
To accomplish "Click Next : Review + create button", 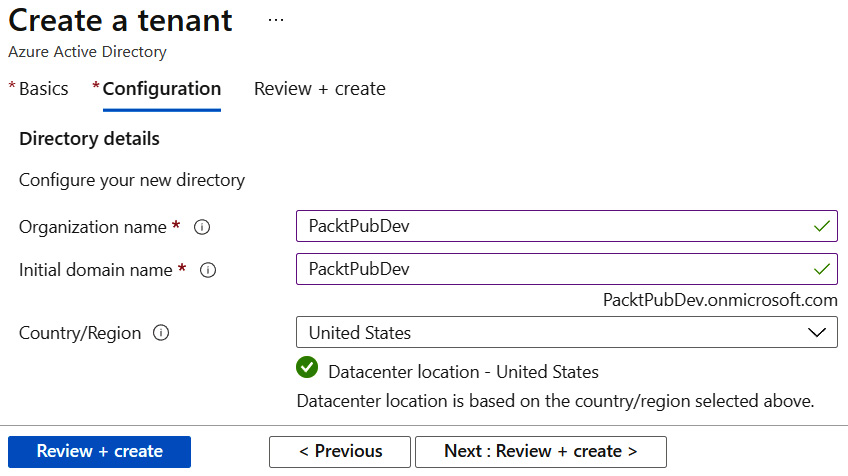I will 541,452.
